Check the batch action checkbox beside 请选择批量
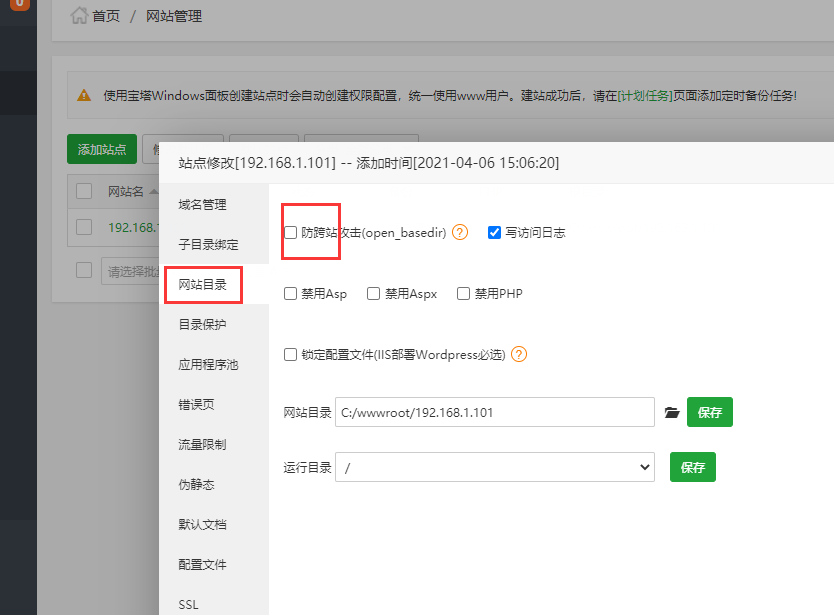The height and width of the screenshot is (615, 834). [84, 270]
